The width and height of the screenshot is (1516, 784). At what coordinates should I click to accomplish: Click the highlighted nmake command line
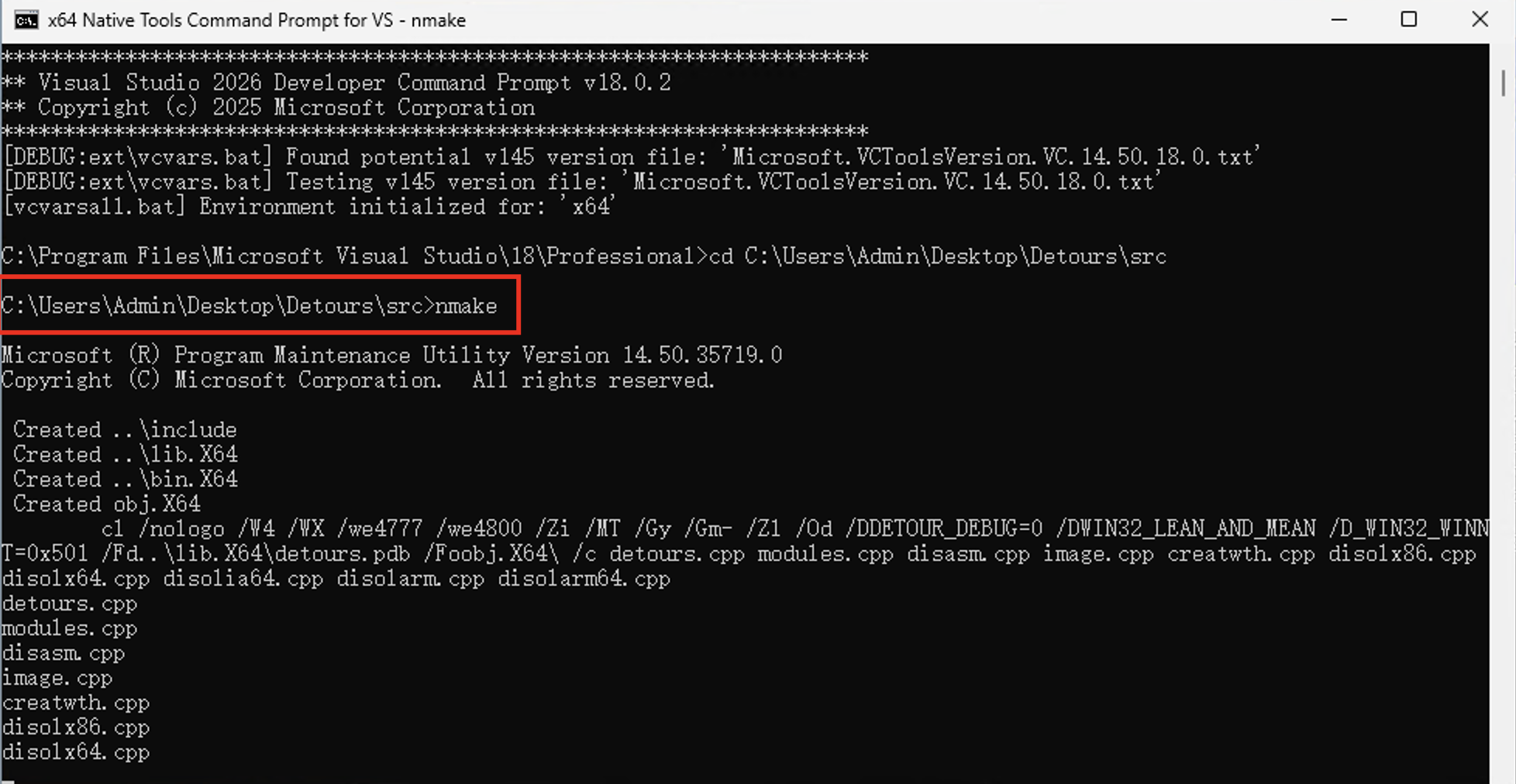point(250,306)
